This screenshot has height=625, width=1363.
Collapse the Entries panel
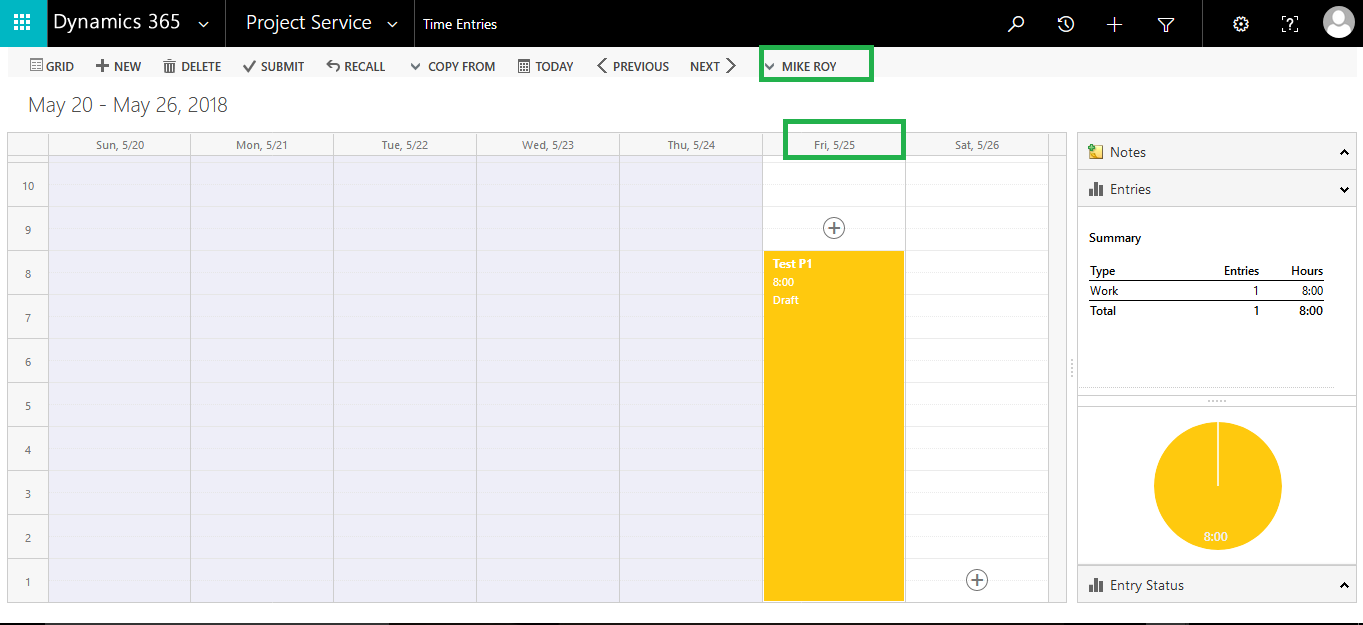click(1344, 189)
